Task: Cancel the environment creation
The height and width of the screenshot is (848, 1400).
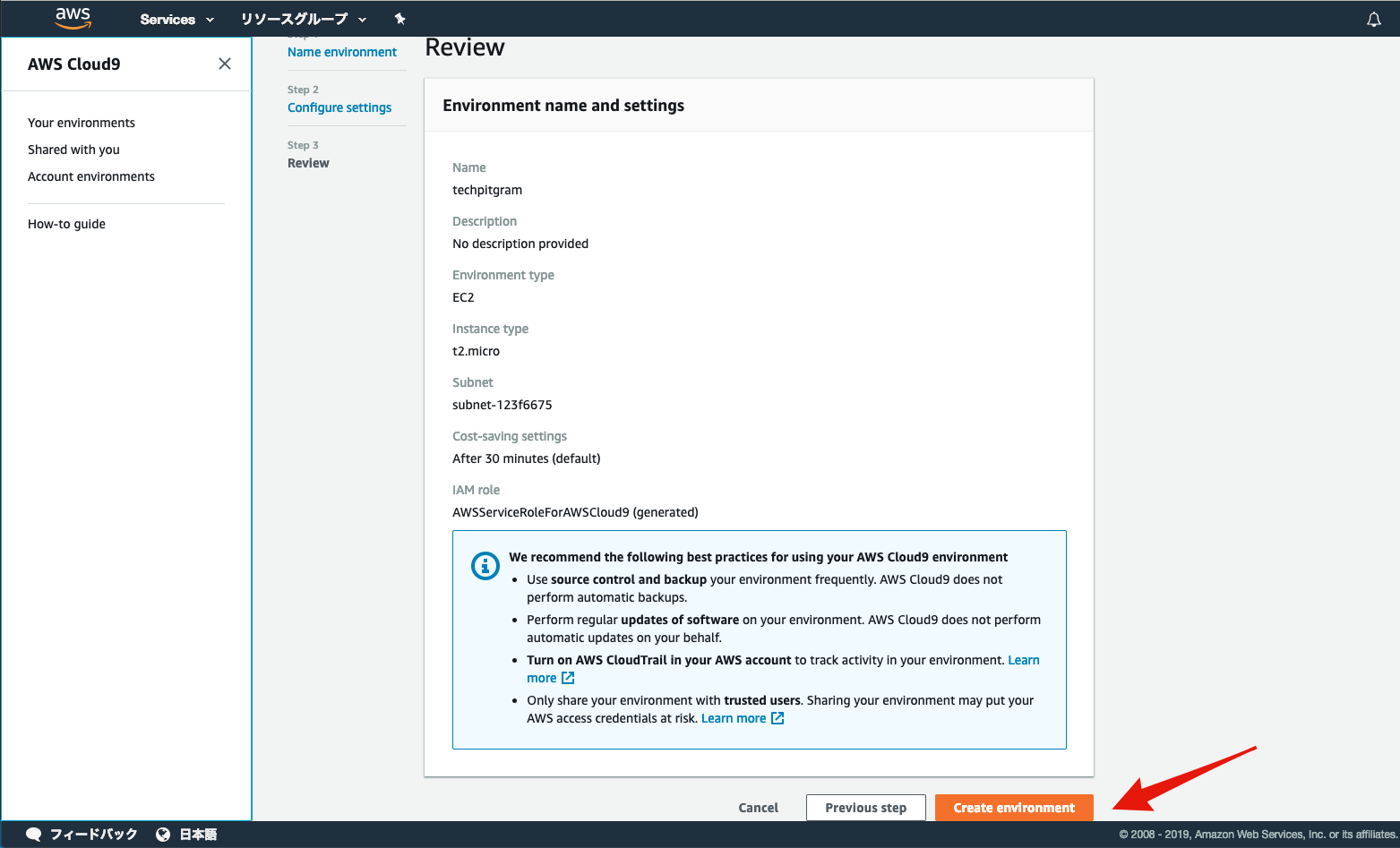Action: pos(759,808)
